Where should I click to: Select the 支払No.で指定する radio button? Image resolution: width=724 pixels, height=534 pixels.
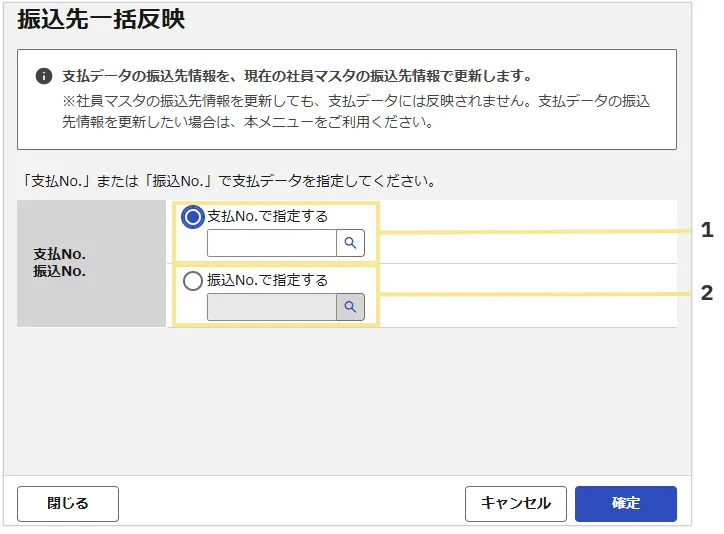193,216
